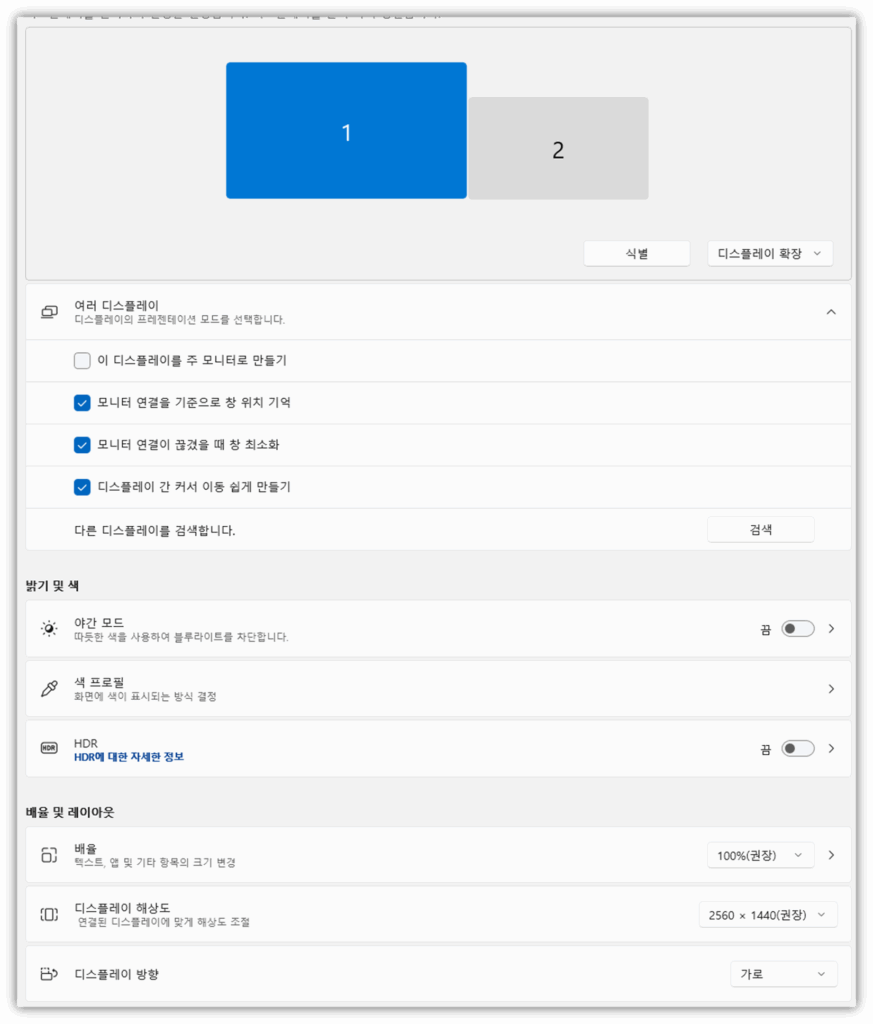Click the 식별 (Identify) button
The width and height of the screenshot is (873, 1024).
pyautogui.click(x=637, y=253)
